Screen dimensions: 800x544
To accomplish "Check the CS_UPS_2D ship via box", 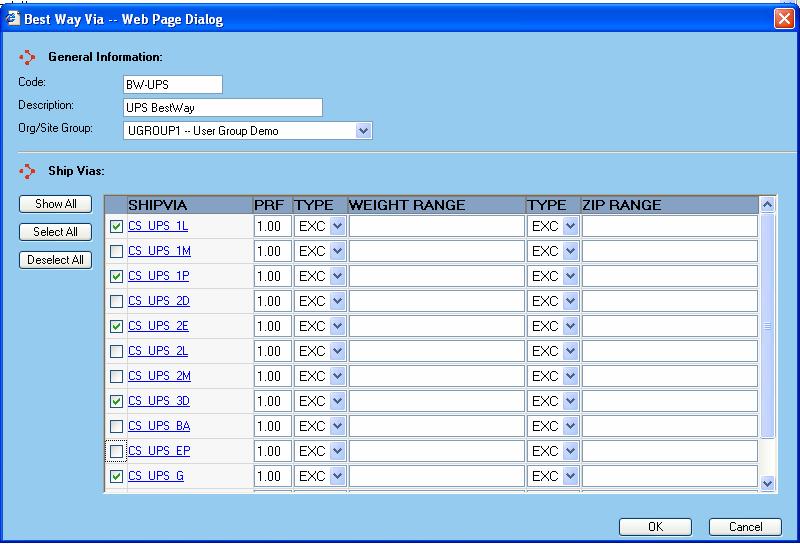I will 116,301.
